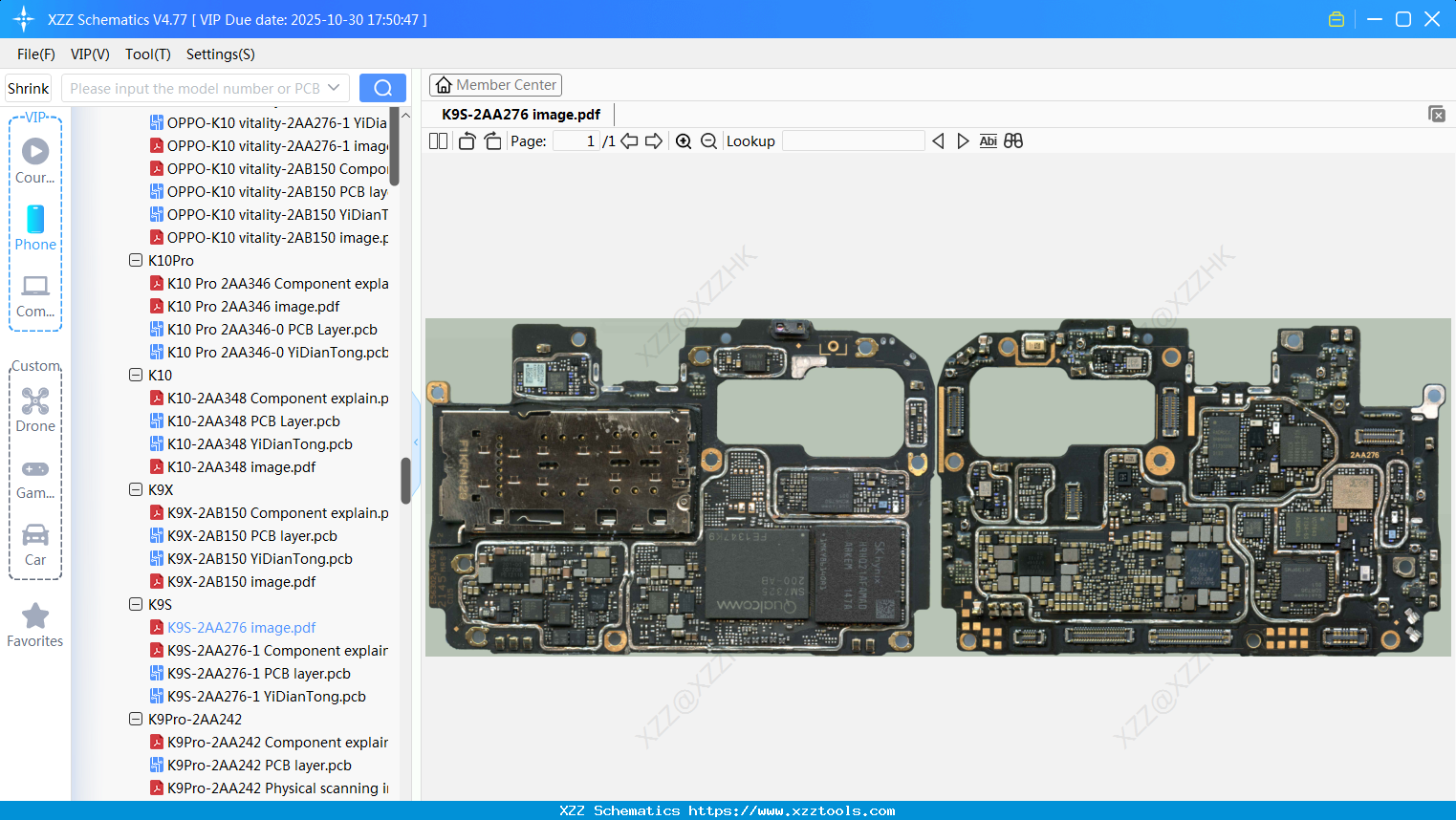
Task: Collapse the K10Pro tree folder
Action: click(x=136, y=260)
